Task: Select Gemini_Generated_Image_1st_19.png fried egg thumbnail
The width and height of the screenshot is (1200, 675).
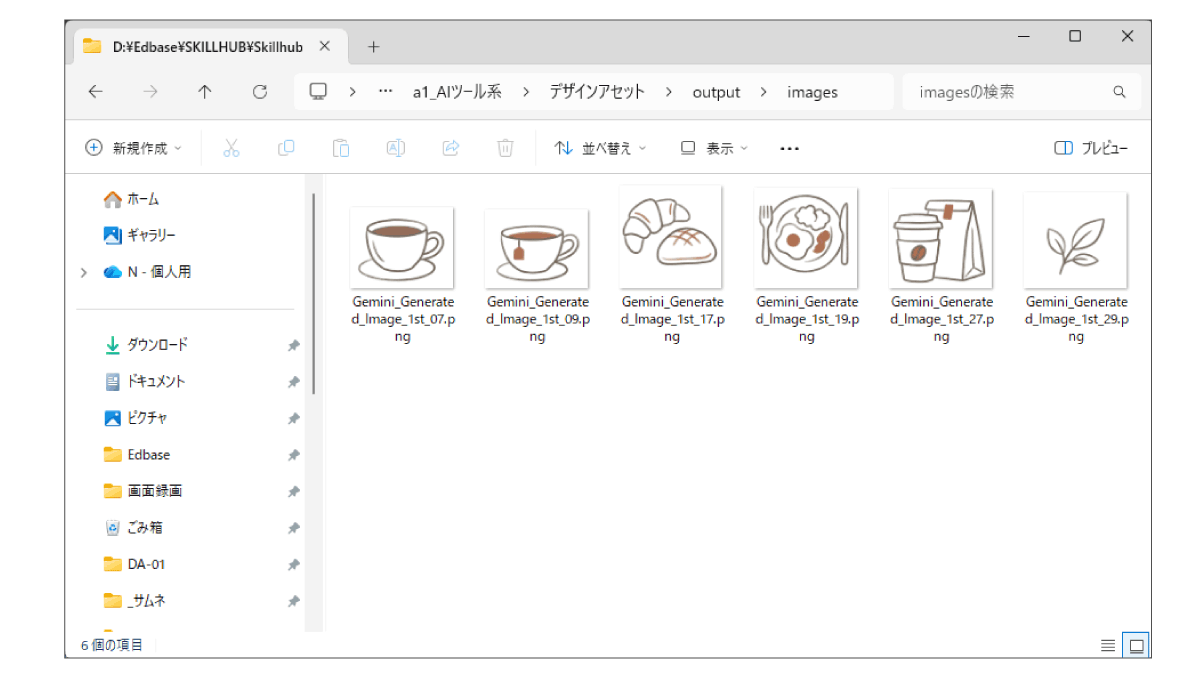Action: click(806, 237)
